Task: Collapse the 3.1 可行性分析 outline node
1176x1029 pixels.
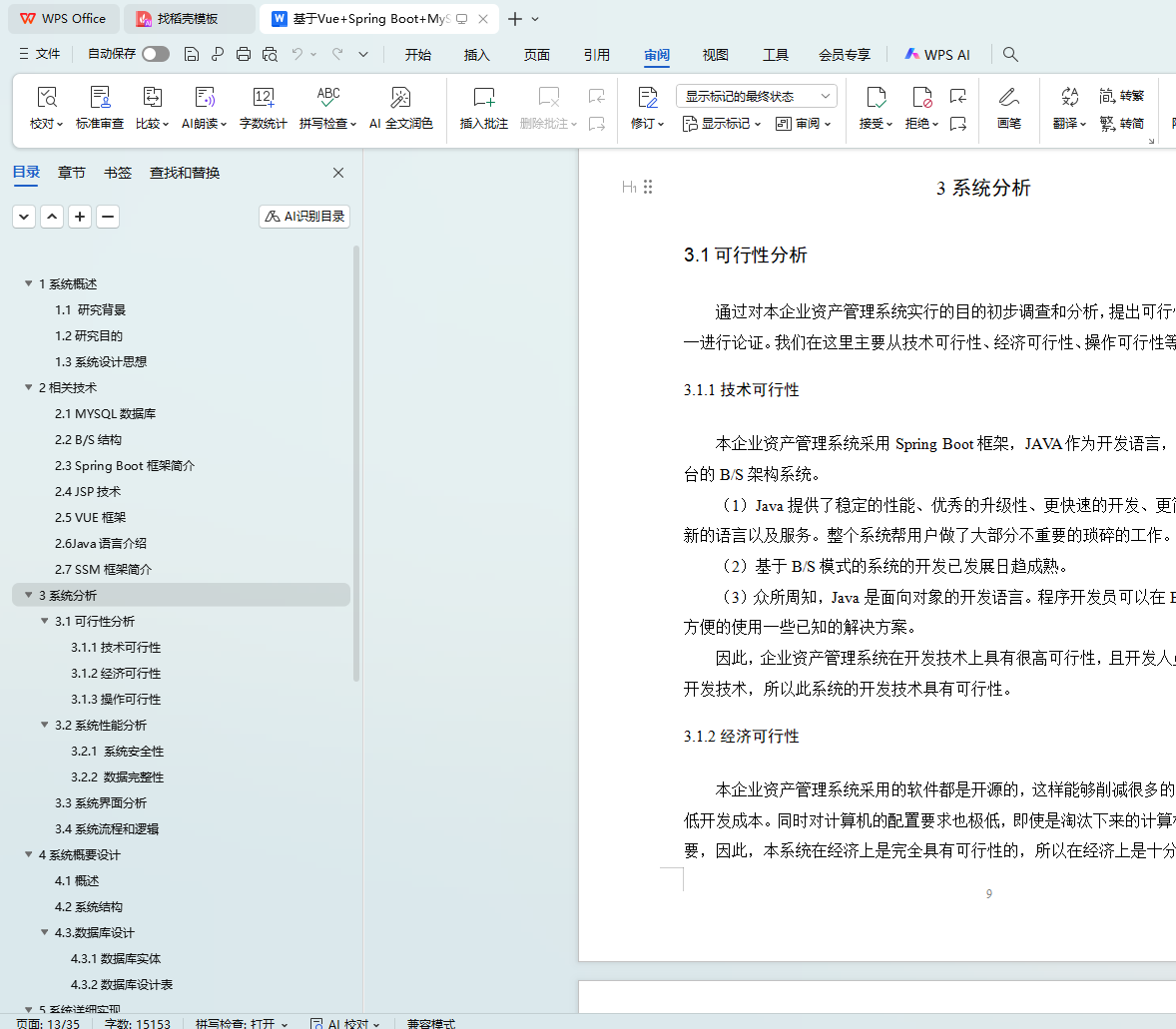Action: point(45,621)
